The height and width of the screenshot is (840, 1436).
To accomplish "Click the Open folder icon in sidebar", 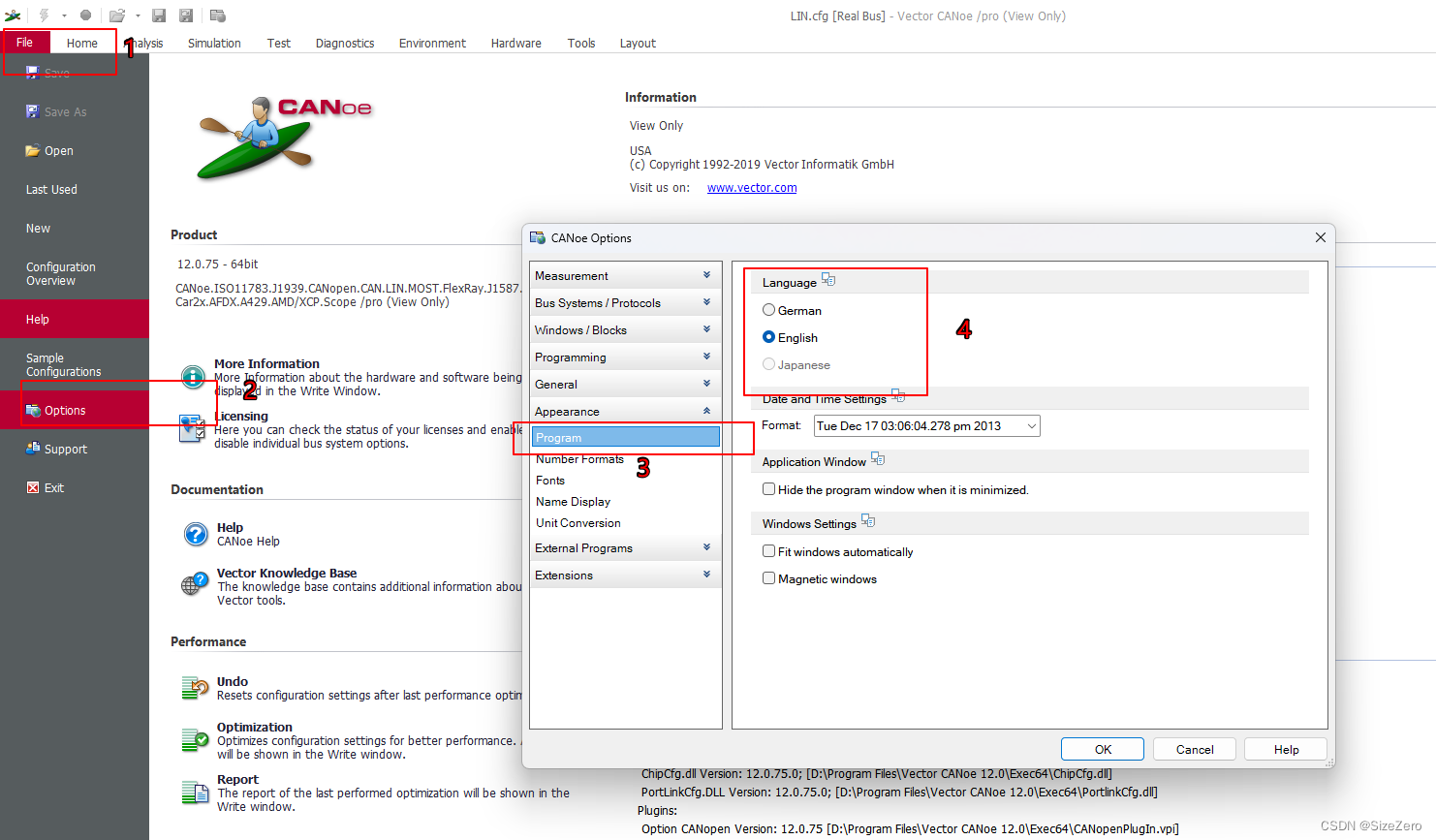I will click(33, 150).
